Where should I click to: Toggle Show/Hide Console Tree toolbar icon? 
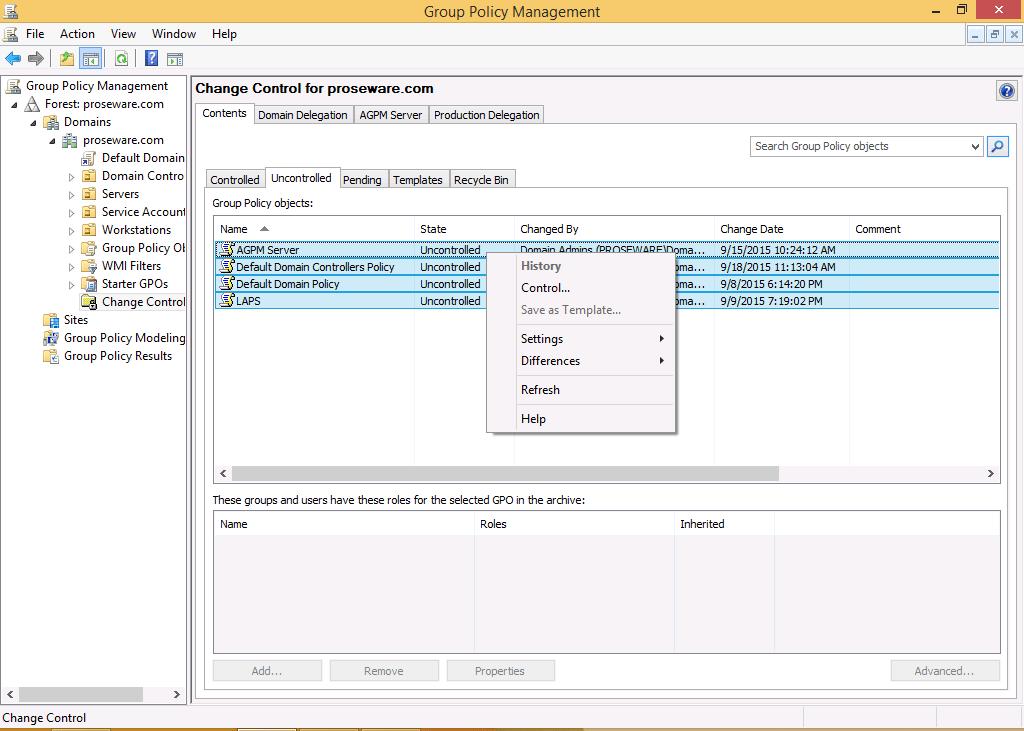pyautogui.click(x=90, y=59)
